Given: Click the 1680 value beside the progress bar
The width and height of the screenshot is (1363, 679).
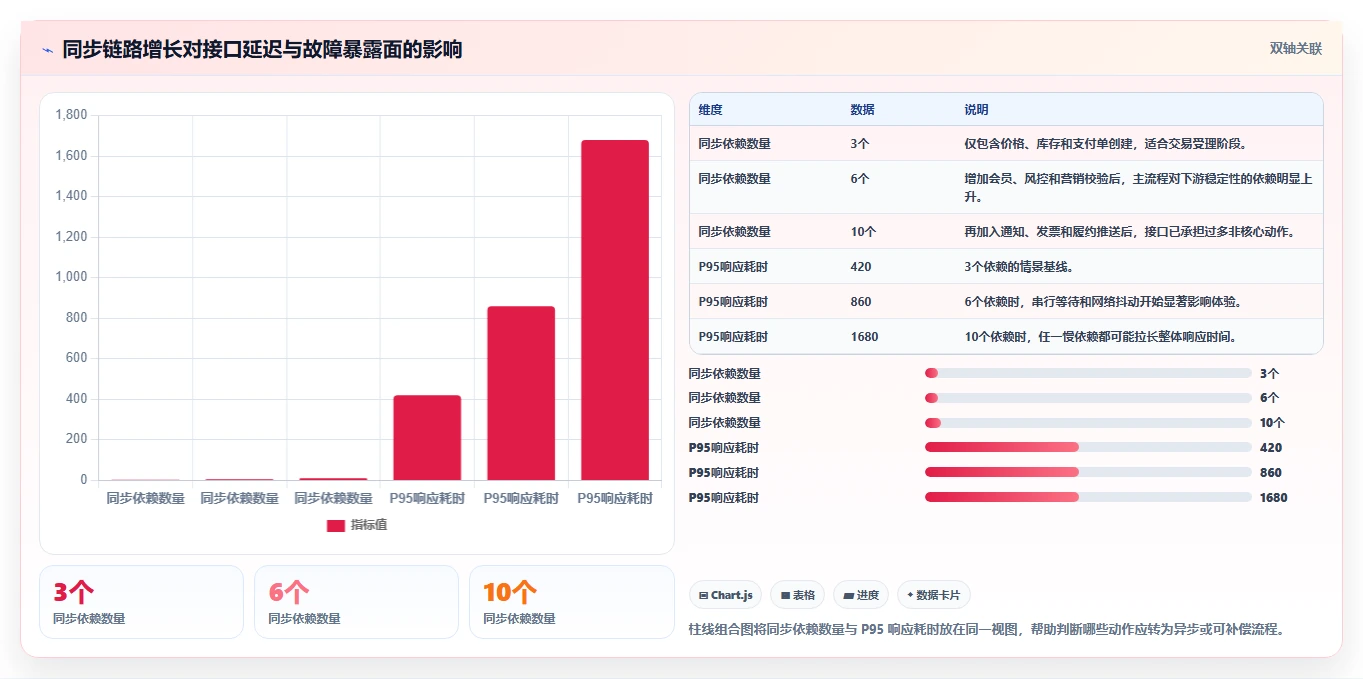Looking at the screenshot, I should click(1273, 497).
